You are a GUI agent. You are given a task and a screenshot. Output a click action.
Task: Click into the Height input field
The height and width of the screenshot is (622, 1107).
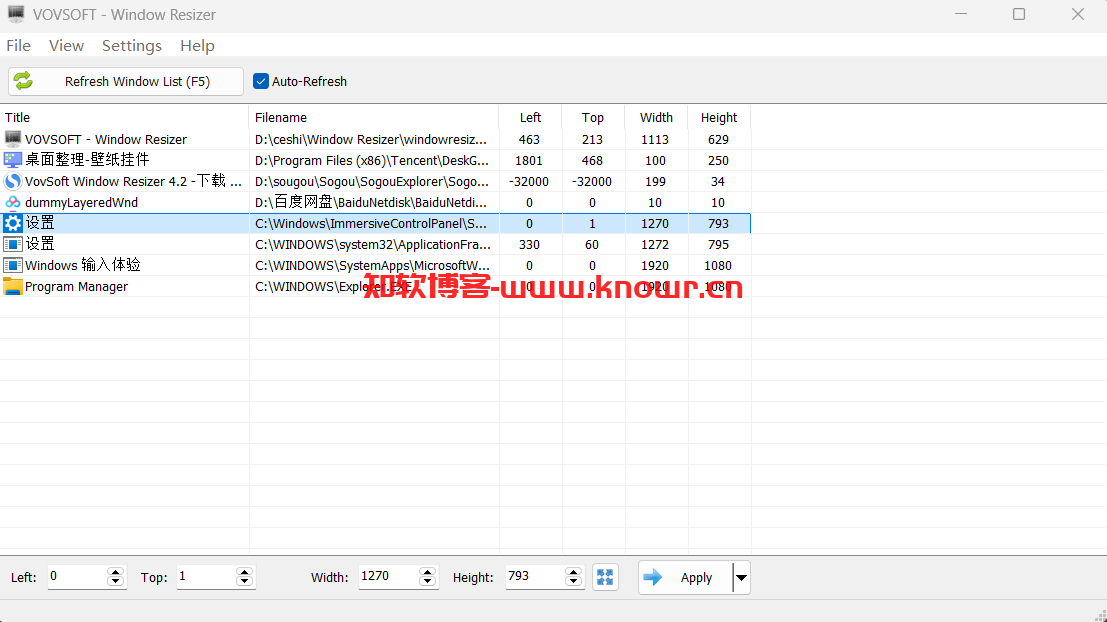click(535, 576)
